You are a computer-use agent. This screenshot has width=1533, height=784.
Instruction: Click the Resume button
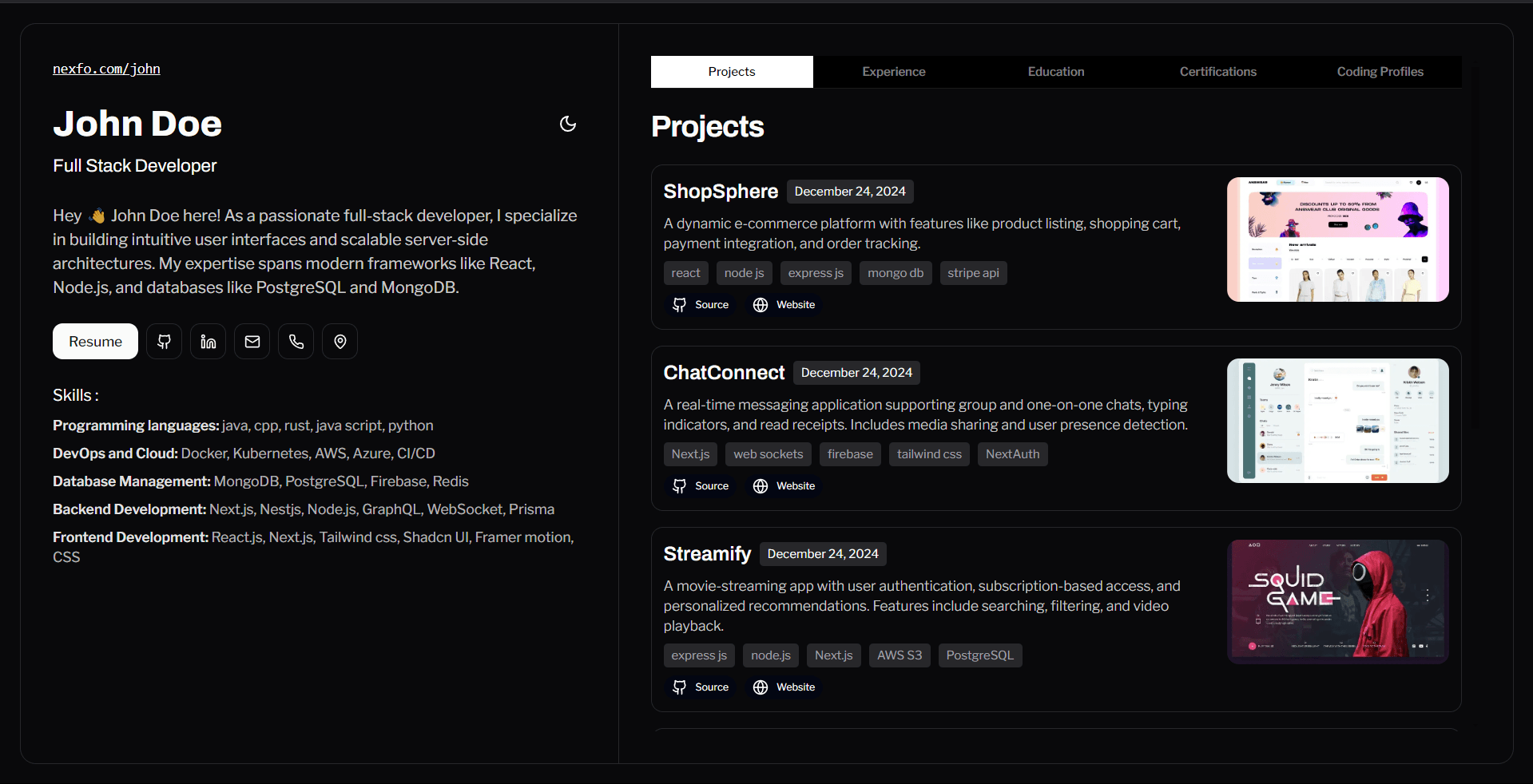[94, 341]
